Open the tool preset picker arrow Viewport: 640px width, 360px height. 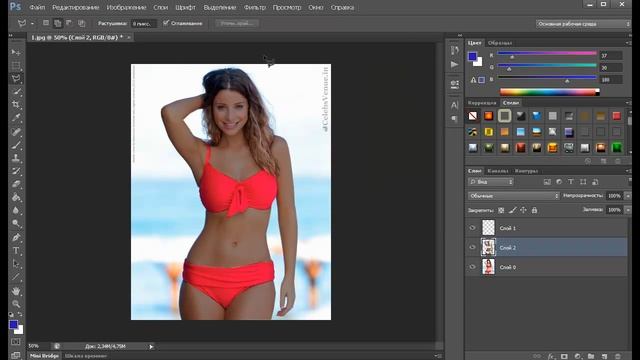32,24
